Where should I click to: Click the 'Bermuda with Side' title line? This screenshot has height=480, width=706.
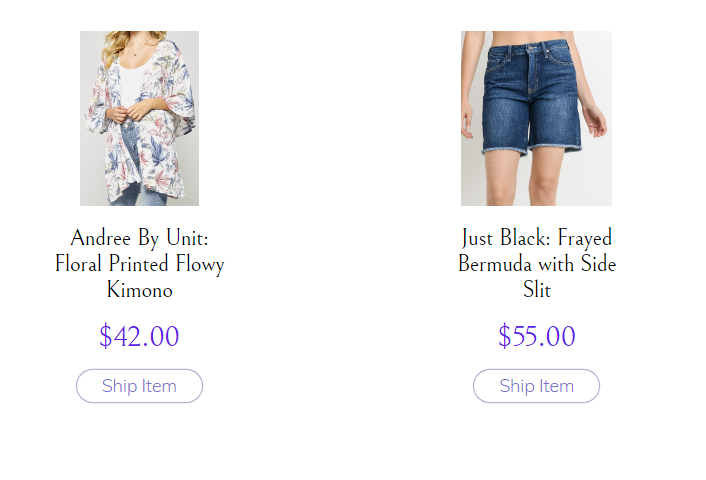[x=536, y=264]
